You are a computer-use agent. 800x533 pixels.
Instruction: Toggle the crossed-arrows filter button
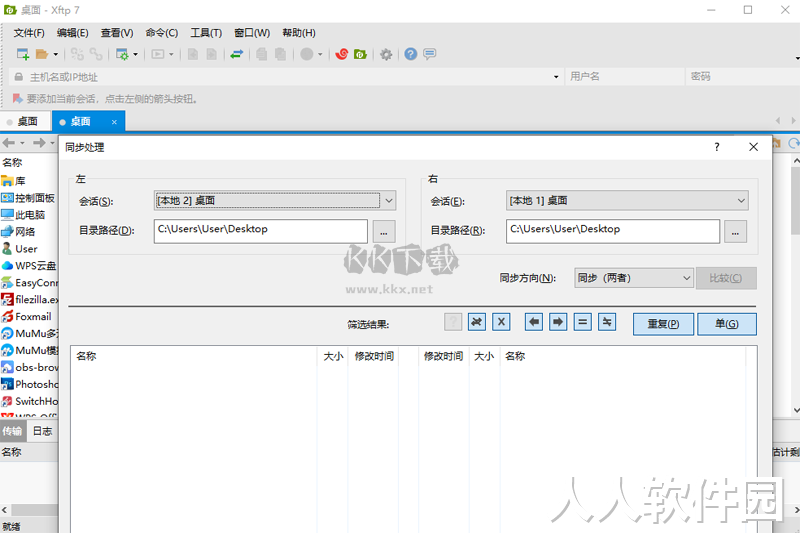477,322
